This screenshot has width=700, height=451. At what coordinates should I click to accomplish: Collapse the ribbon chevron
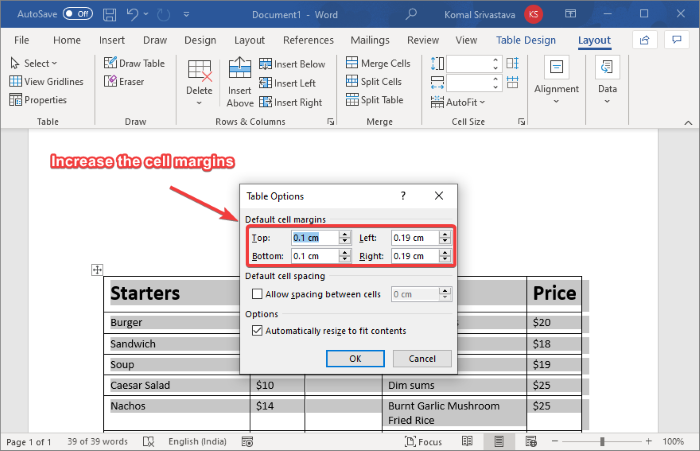coord(688,123)
